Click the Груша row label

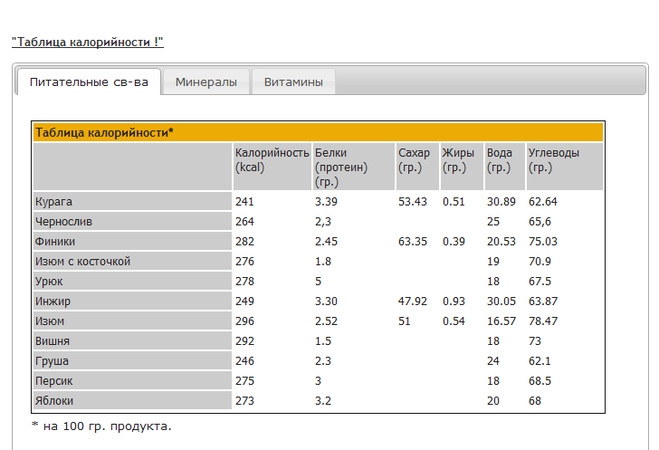tap(52, 361)
